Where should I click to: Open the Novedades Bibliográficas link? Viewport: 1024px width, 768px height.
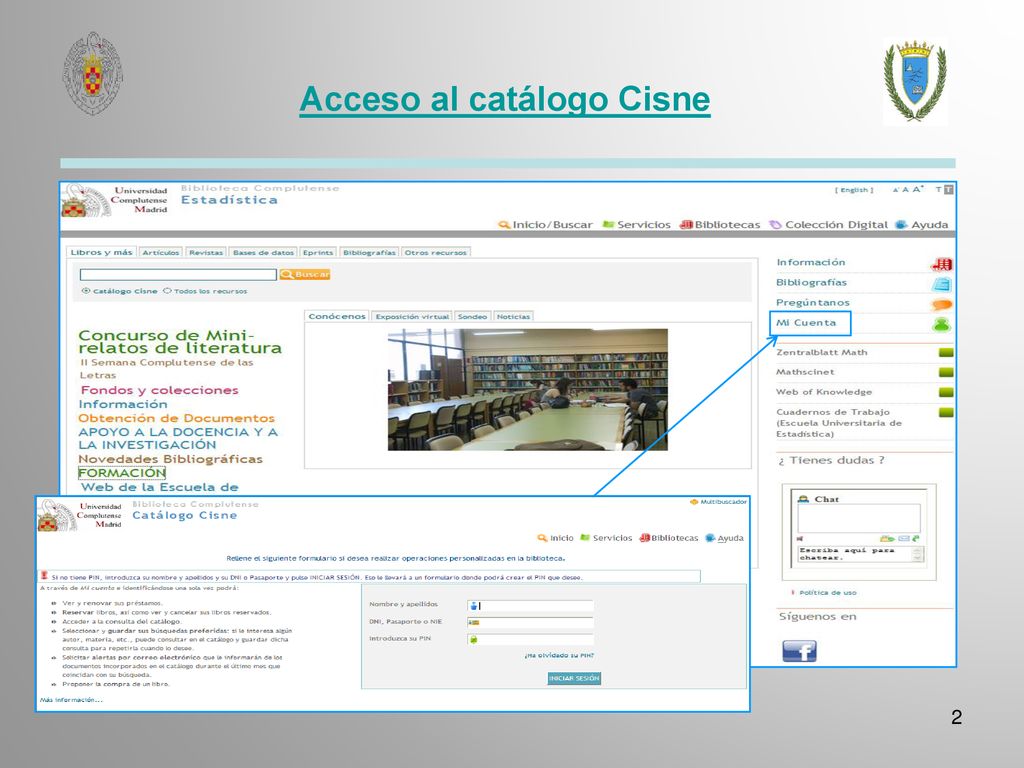(x=170, y=459)
